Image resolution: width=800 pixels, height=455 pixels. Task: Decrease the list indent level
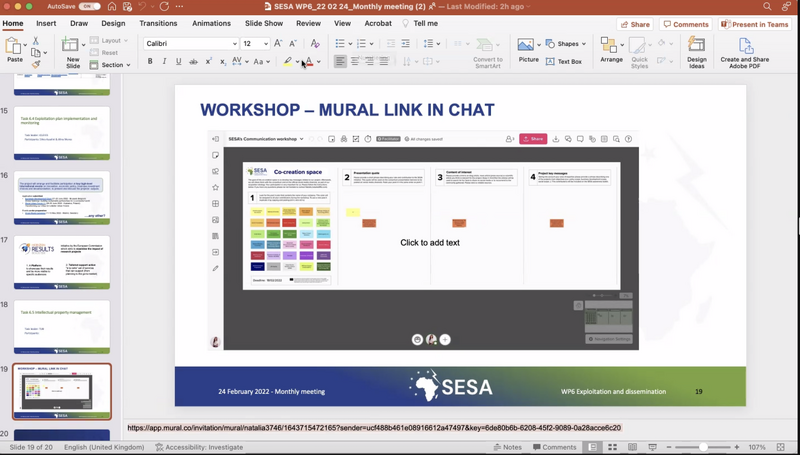tap(391, 43)
